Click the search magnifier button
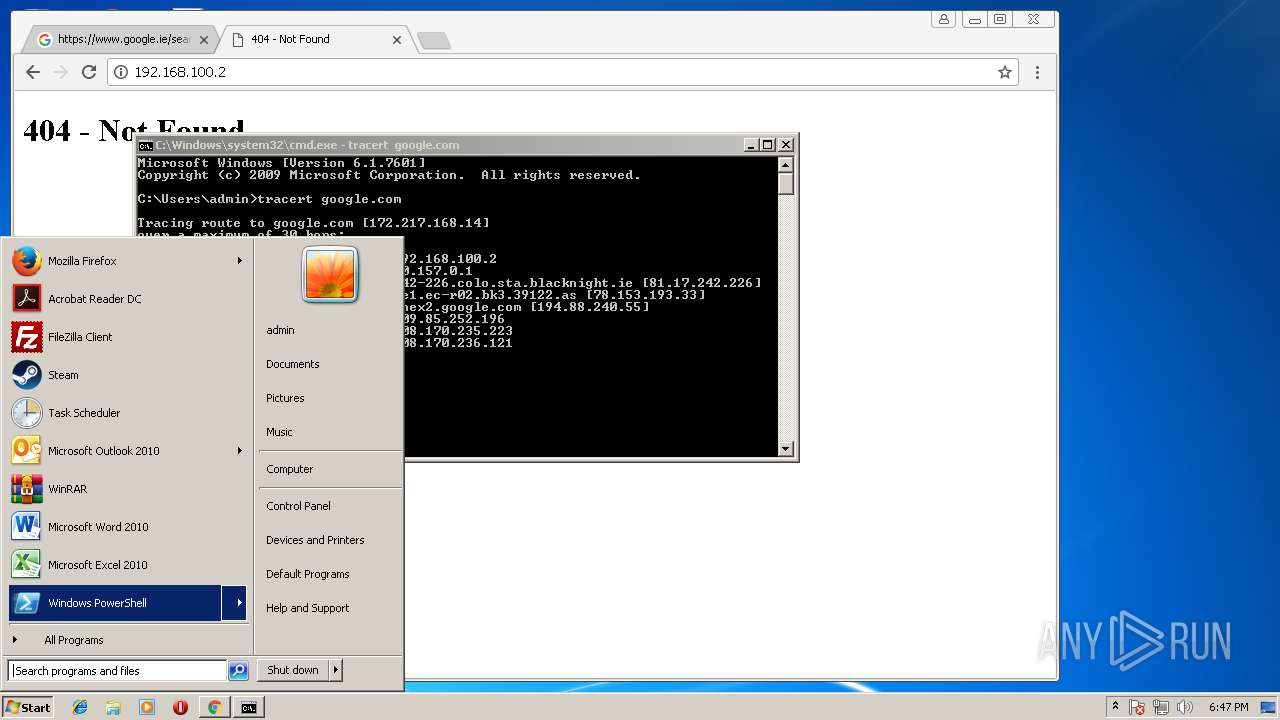The height and width of the screenshot is (720, 1280). [x=238, y=671]
